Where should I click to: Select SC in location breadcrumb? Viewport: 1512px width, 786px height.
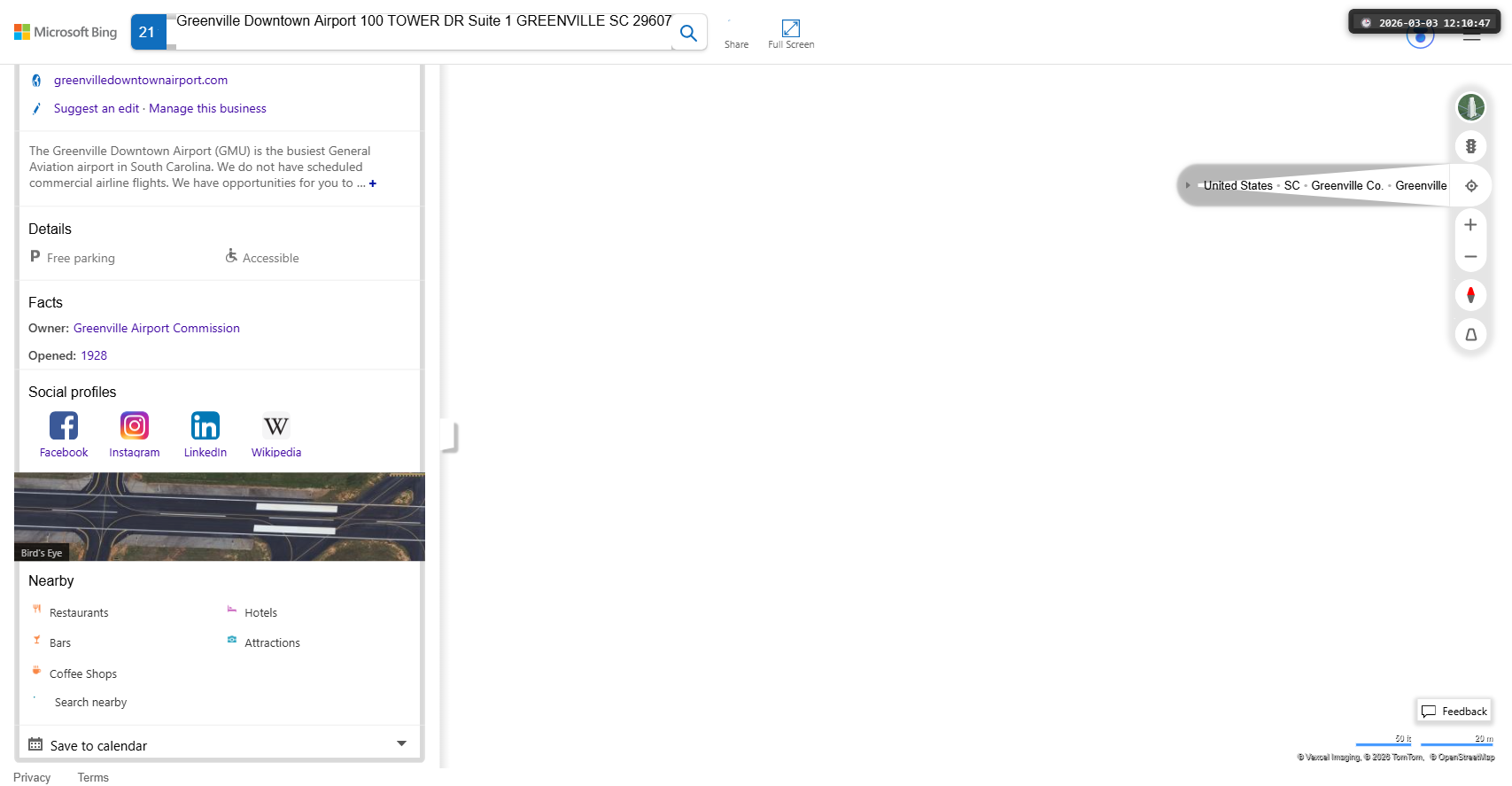1291,185
